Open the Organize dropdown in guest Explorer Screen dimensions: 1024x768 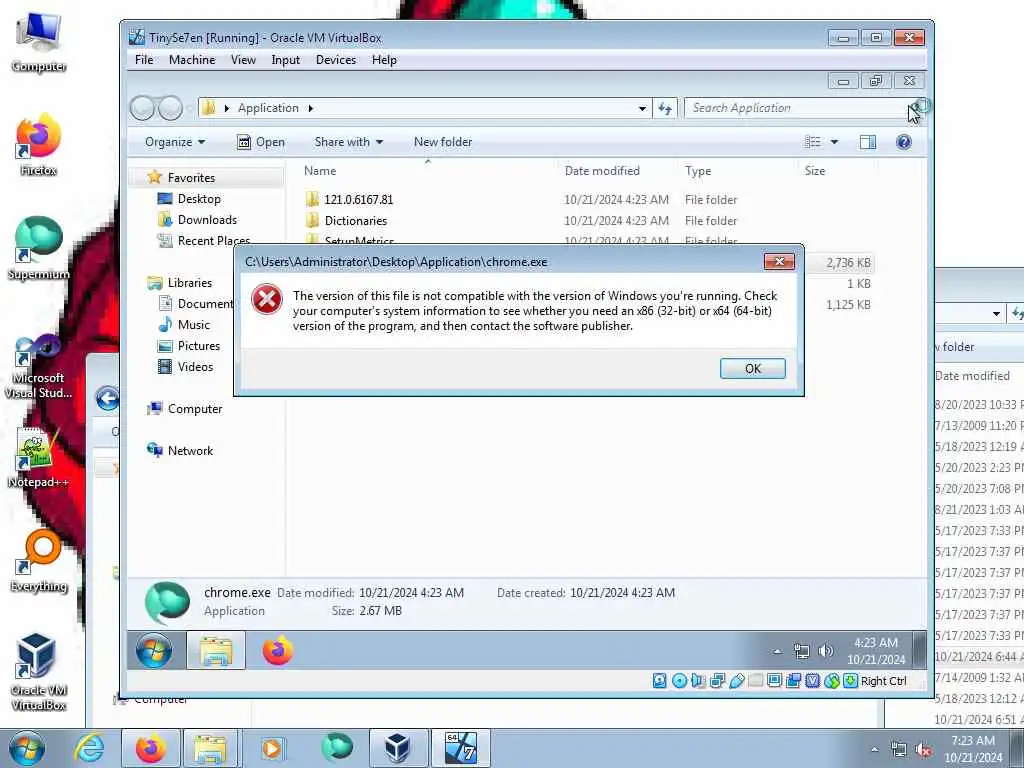pos(174,142)
